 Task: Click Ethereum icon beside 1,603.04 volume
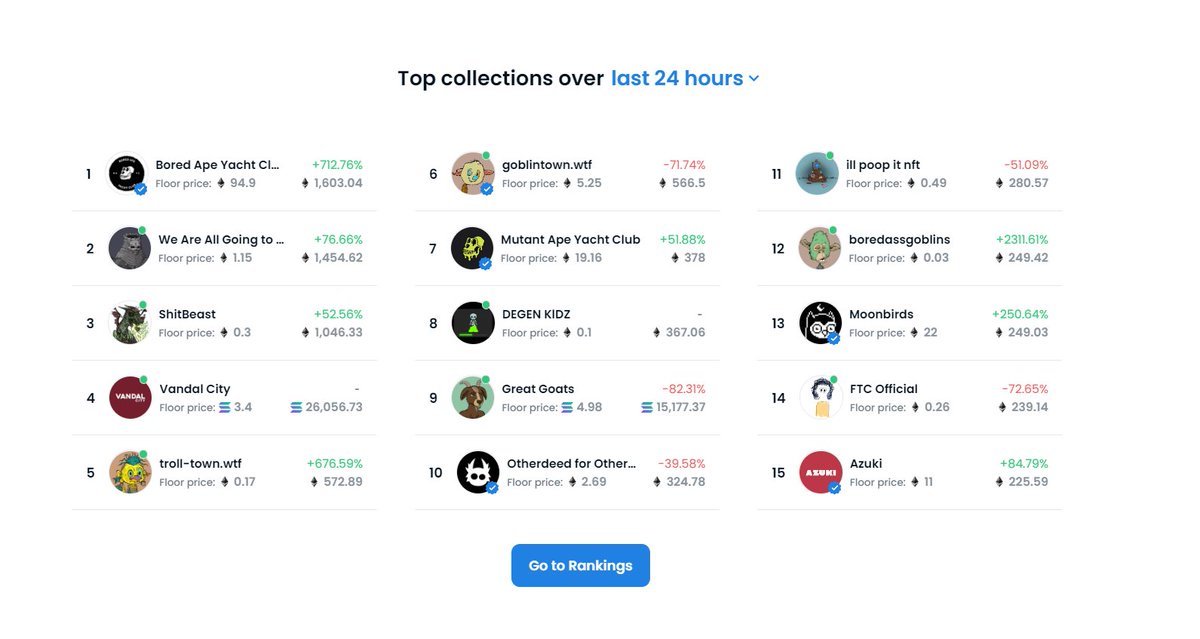(x=306, y=183)
